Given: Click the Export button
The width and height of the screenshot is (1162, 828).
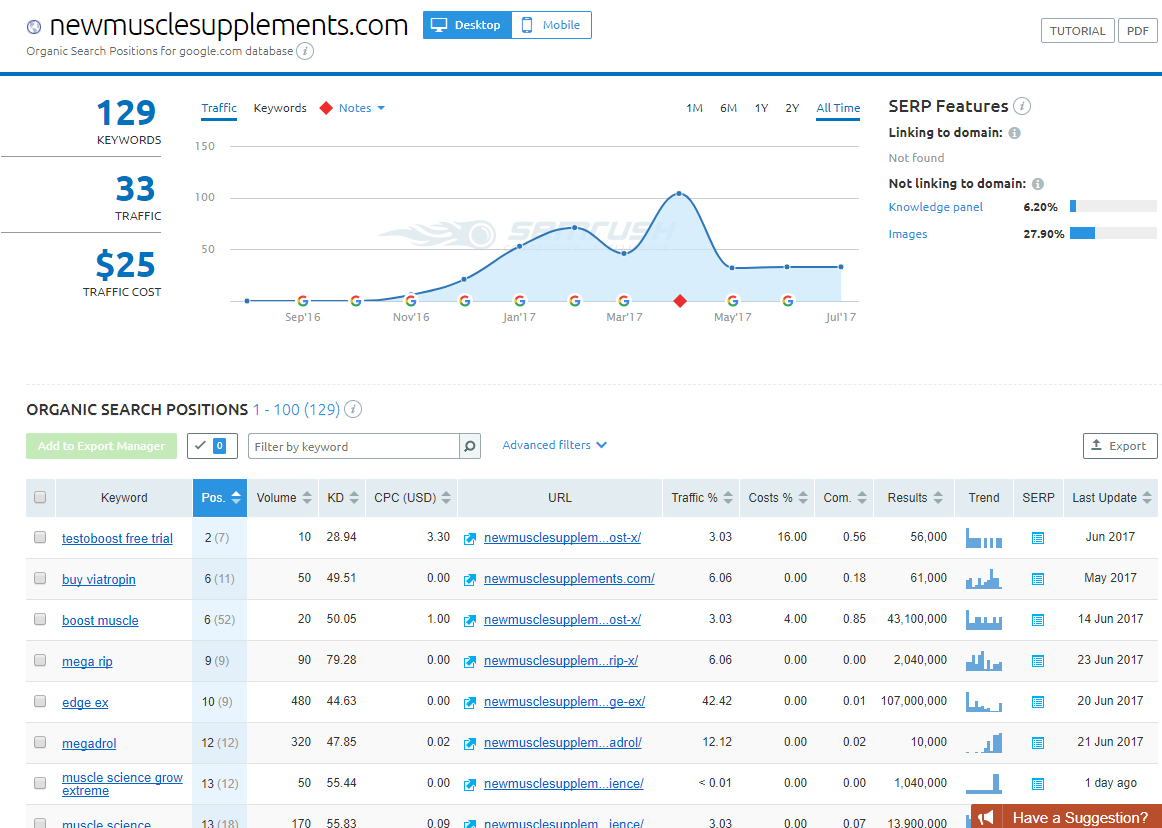Looking at the screenshot, I should click(1120, 446).
